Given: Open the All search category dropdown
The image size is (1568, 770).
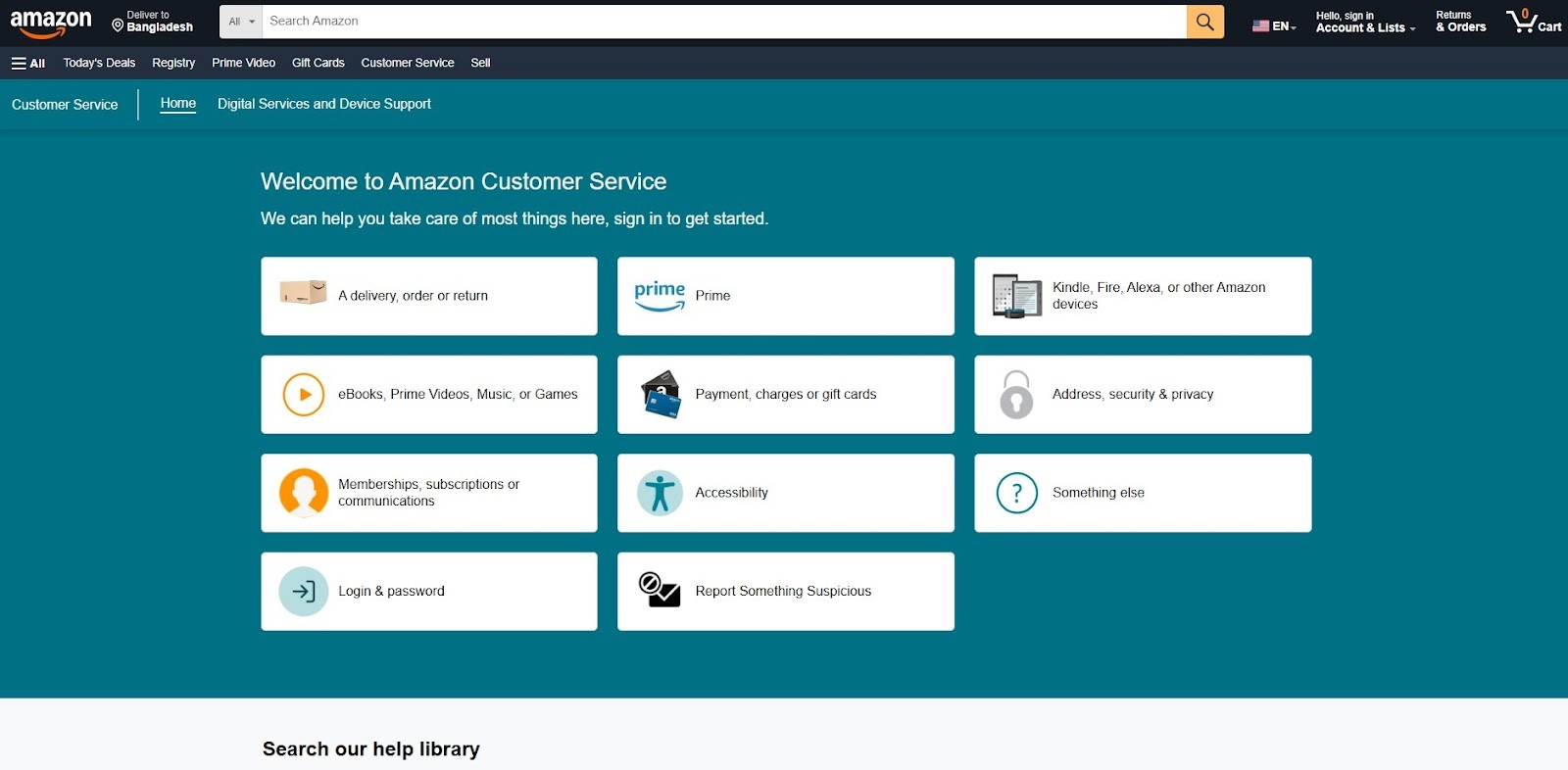Looking at the screenshot, I should (x=241, y=22).
